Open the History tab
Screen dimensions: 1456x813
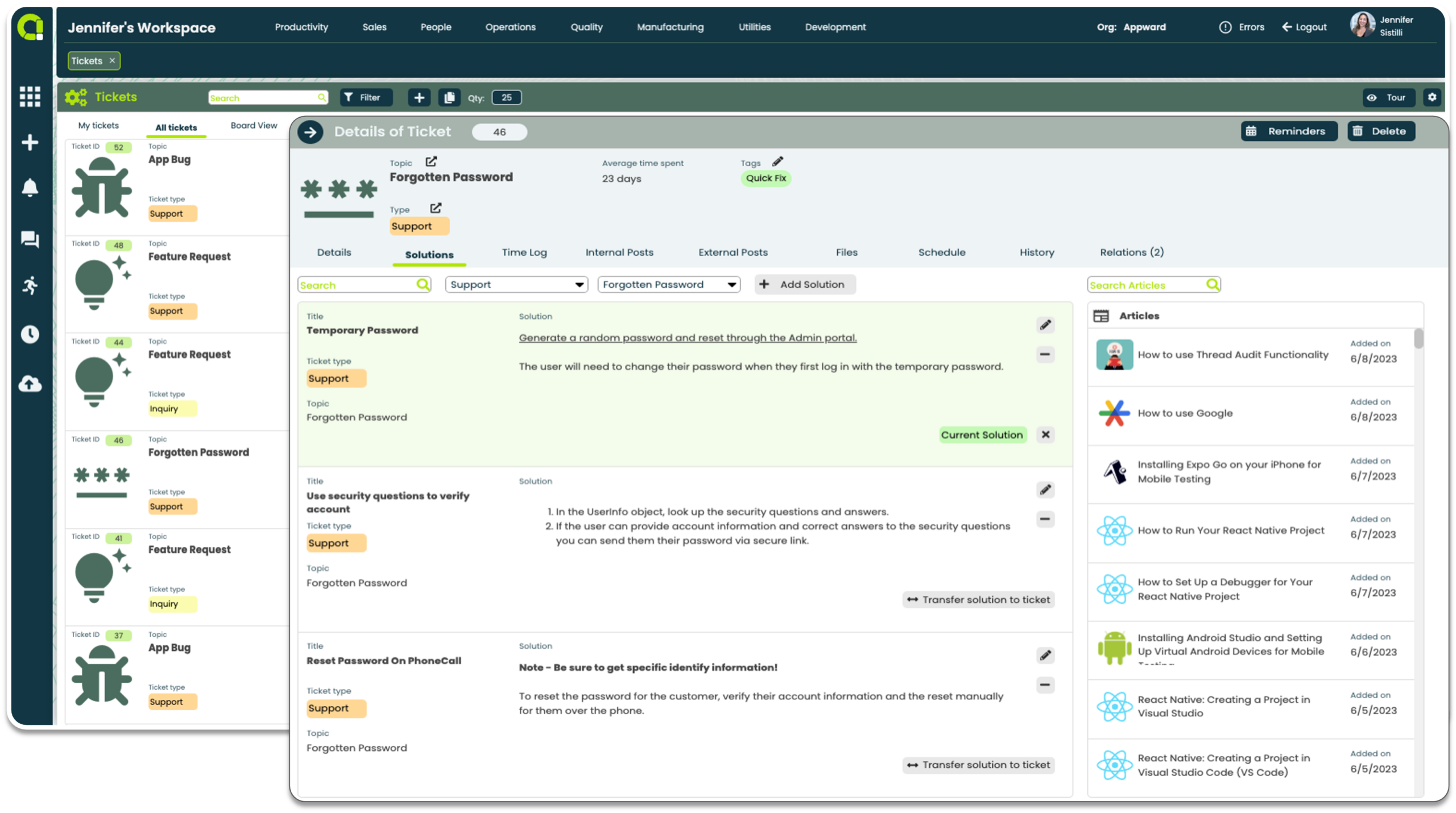click(1036, 252)
